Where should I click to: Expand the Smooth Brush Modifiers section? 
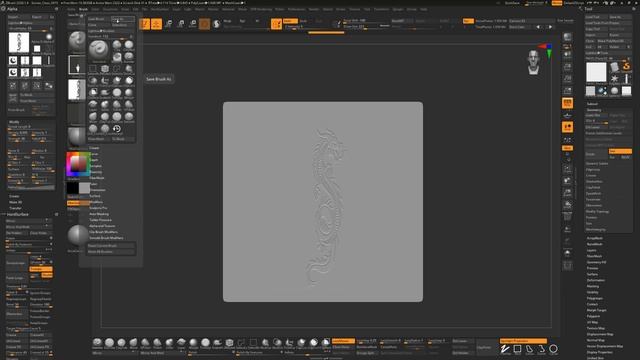(106, 238)
